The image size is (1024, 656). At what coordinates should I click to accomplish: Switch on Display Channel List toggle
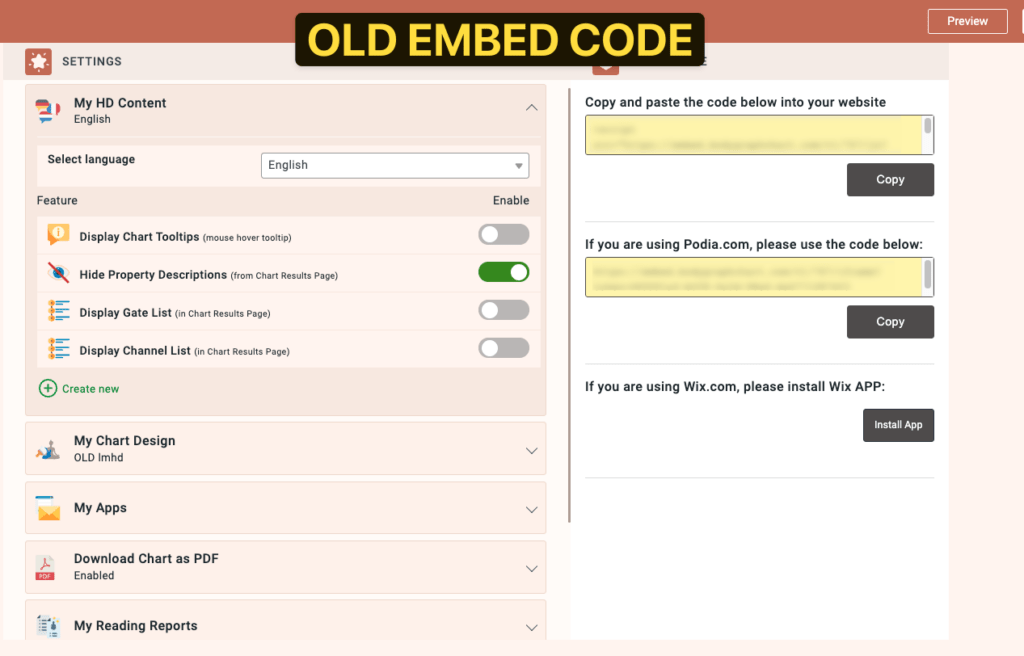(504, 348)
